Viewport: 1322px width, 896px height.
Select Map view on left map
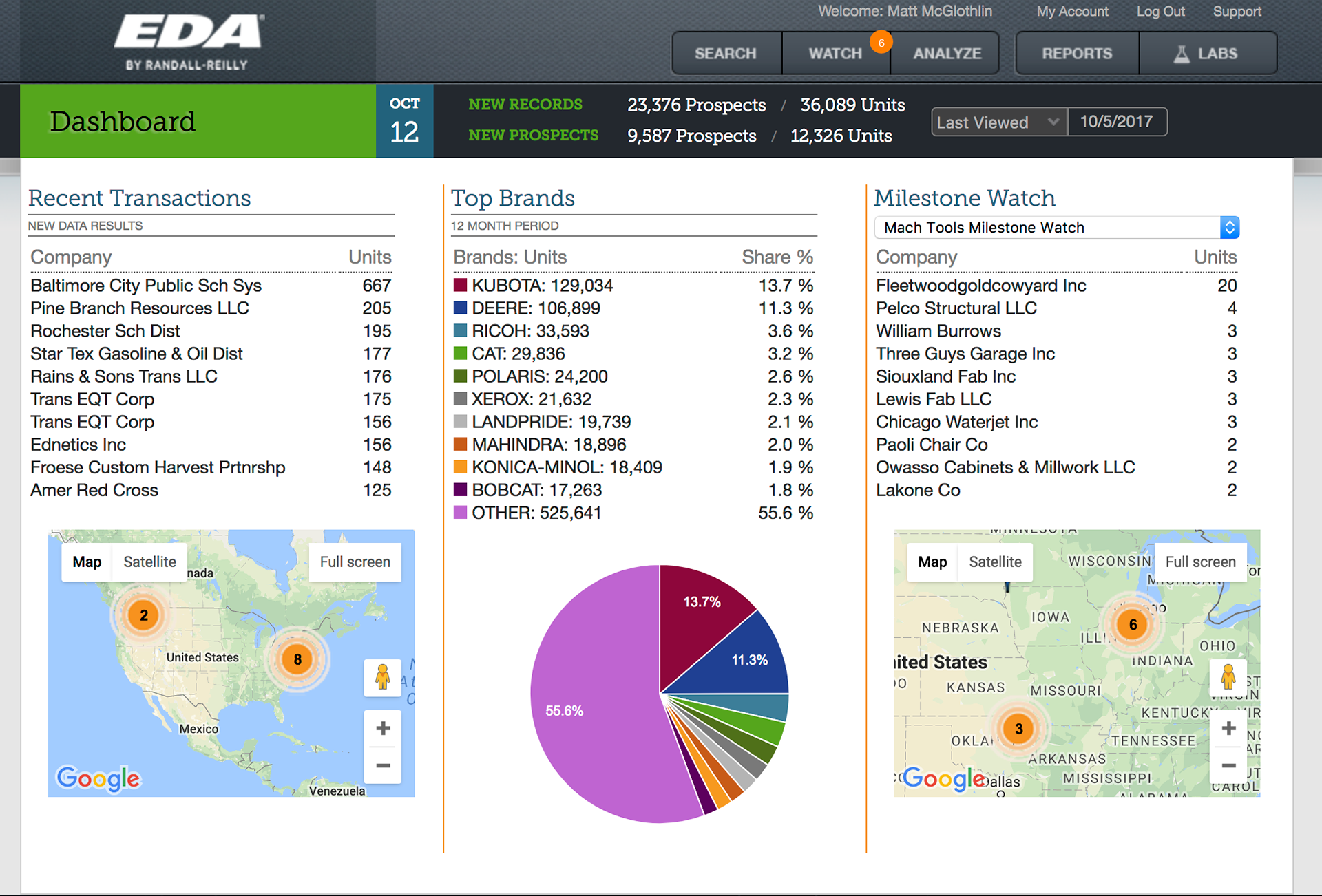(87, 562)
